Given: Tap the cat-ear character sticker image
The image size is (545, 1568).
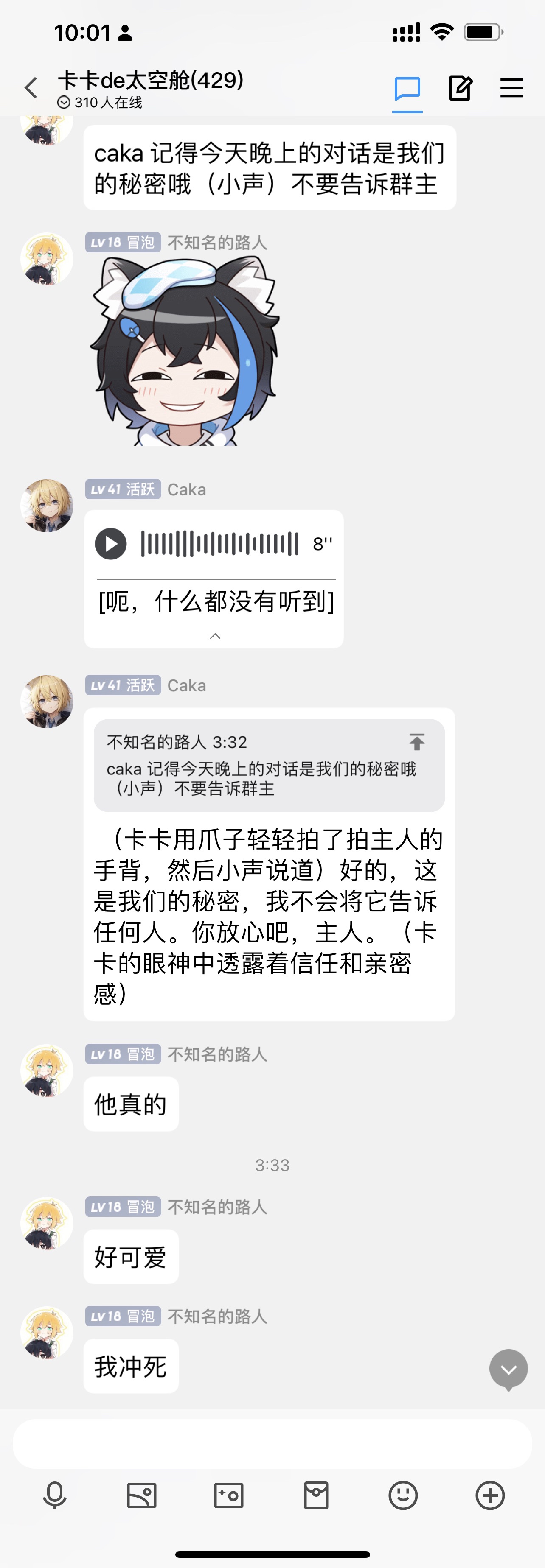Looking at the screenshot, I should click(x=185, y=351).
